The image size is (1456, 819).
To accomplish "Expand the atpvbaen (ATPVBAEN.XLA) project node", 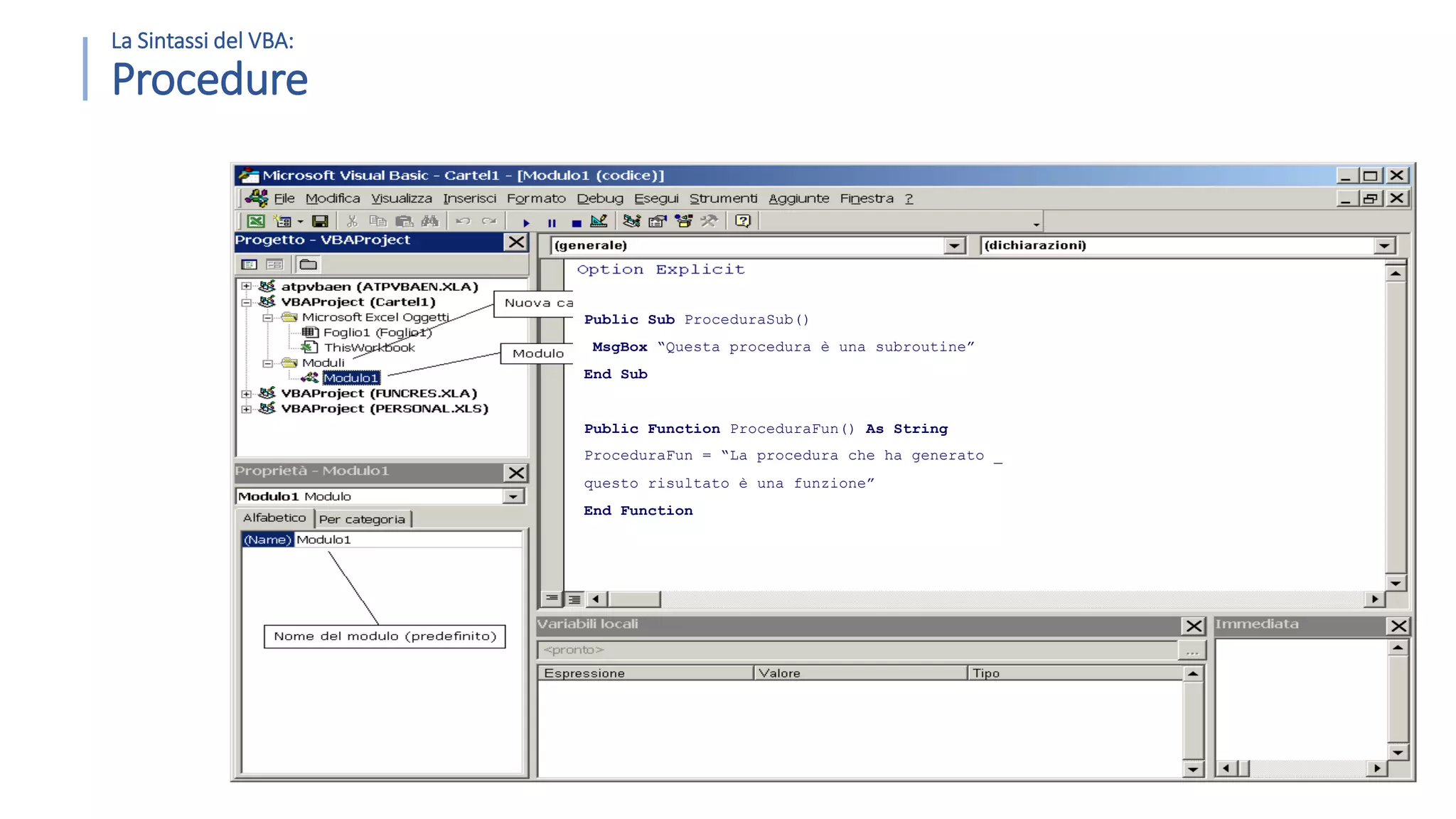I will click(246, 287).
